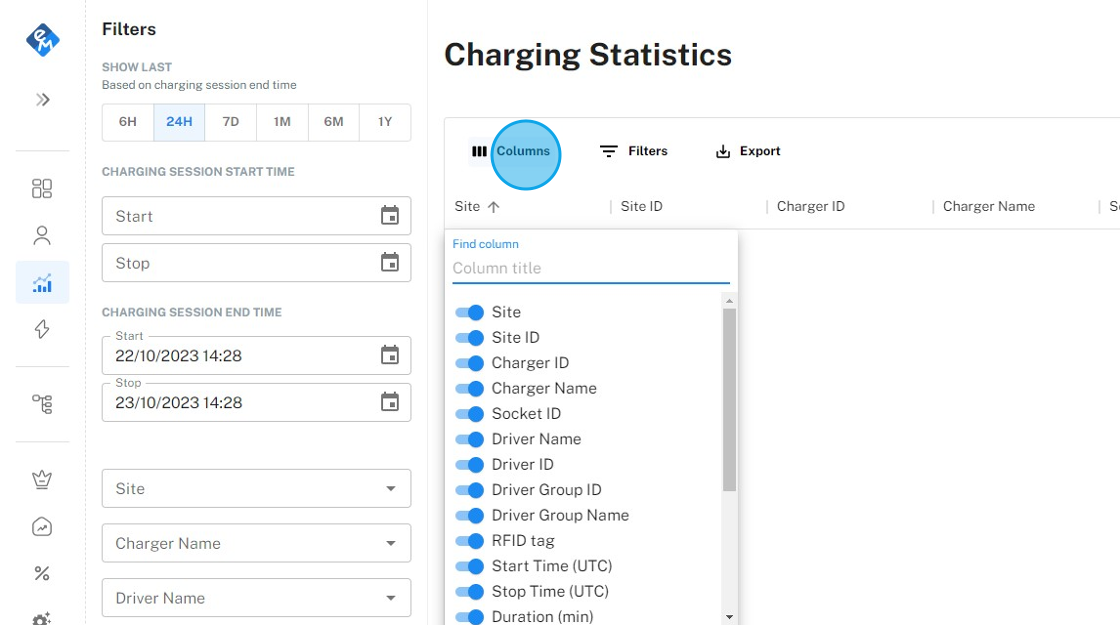The height and width of the screenshot is (625, 1120).
Task: Select the 7D time range tab
Action: pyautogui.click(x=230, y=122)
